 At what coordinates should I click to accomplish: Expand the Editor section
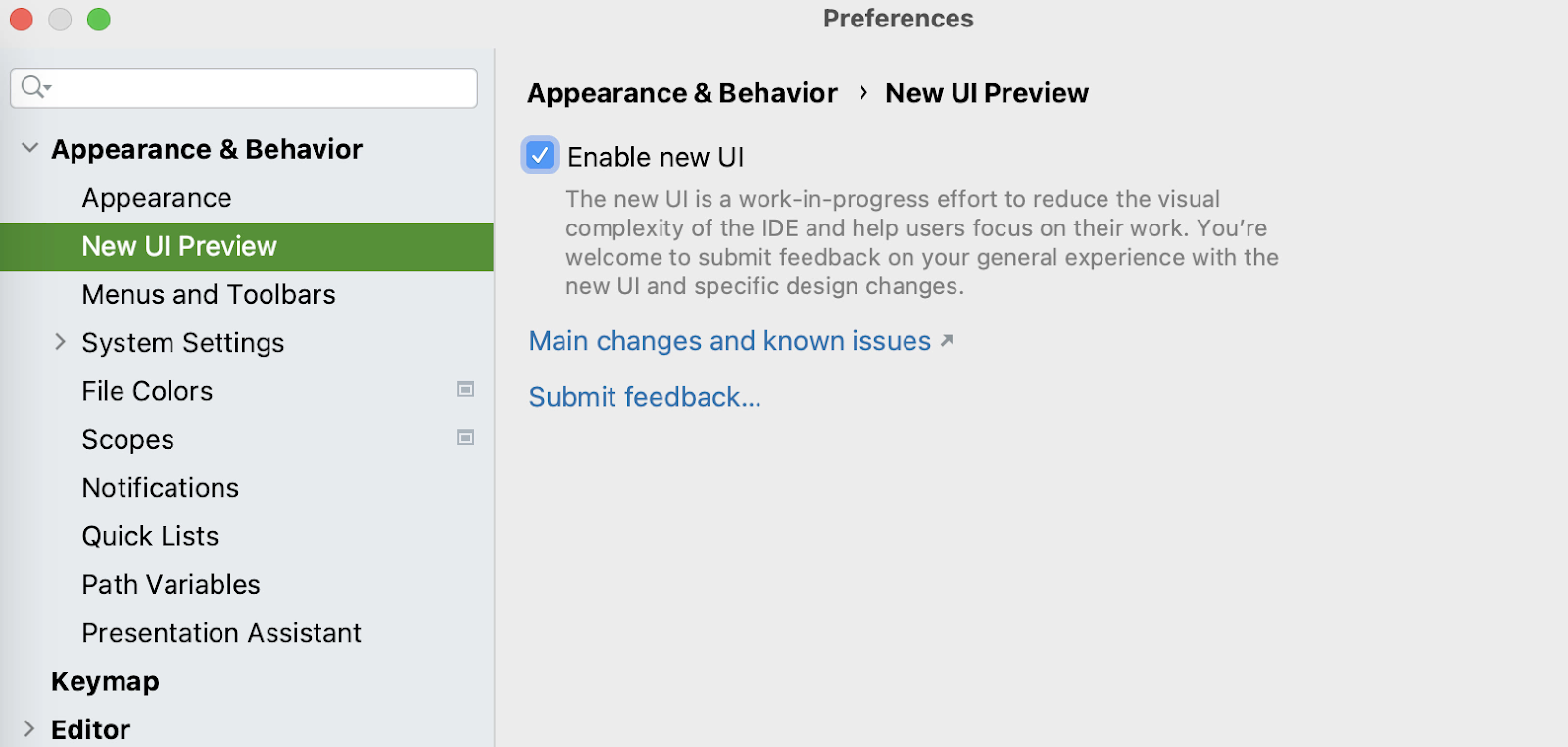[30, 728]
